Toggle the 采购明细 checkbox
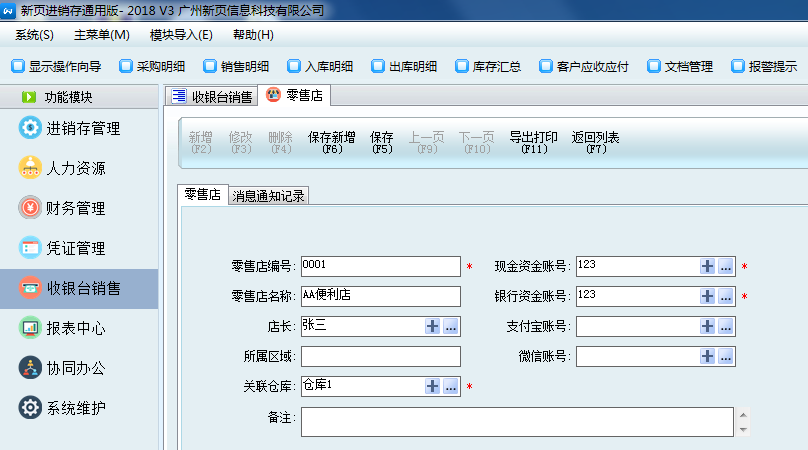Image resolution: width=808 pixels, height=450 pixels. [x=125, y=67]
